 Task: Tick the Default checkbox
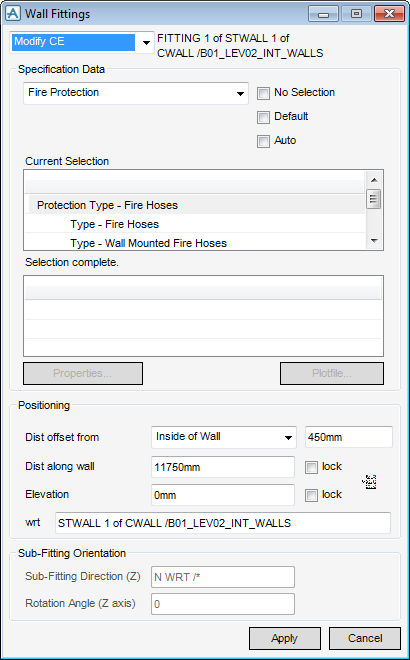pos(263,117)
